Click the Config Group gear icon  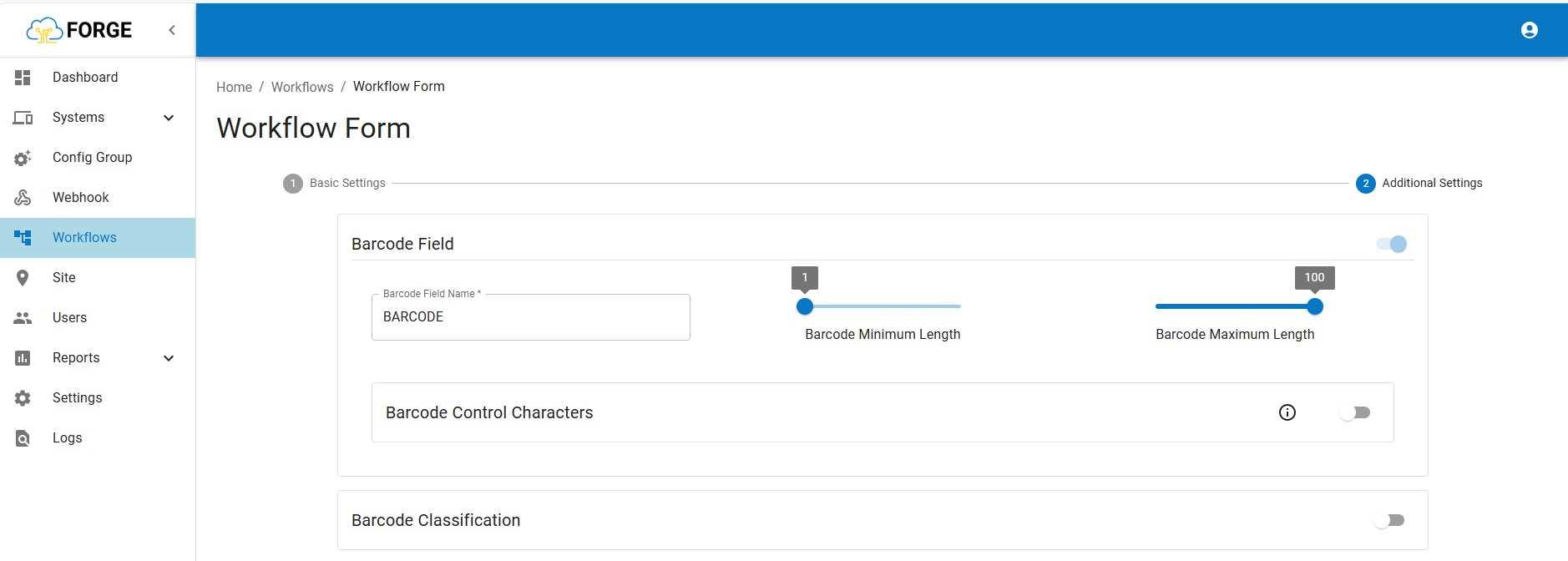23,158
